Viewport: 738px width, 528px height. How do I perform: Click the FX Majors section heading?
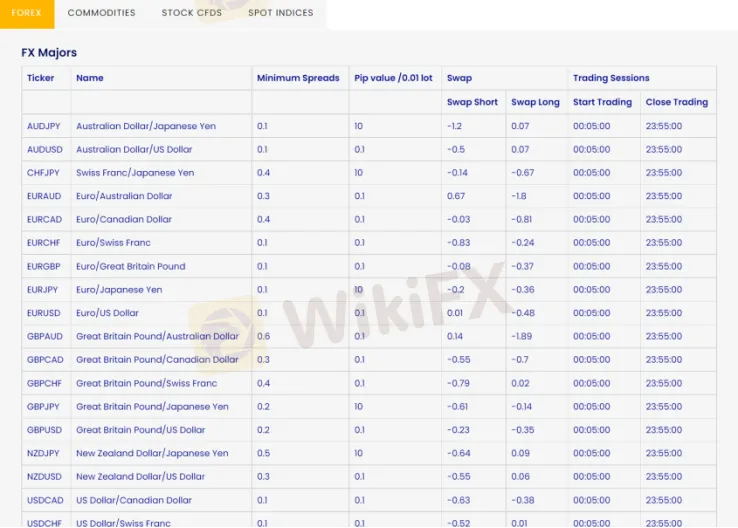49,52
